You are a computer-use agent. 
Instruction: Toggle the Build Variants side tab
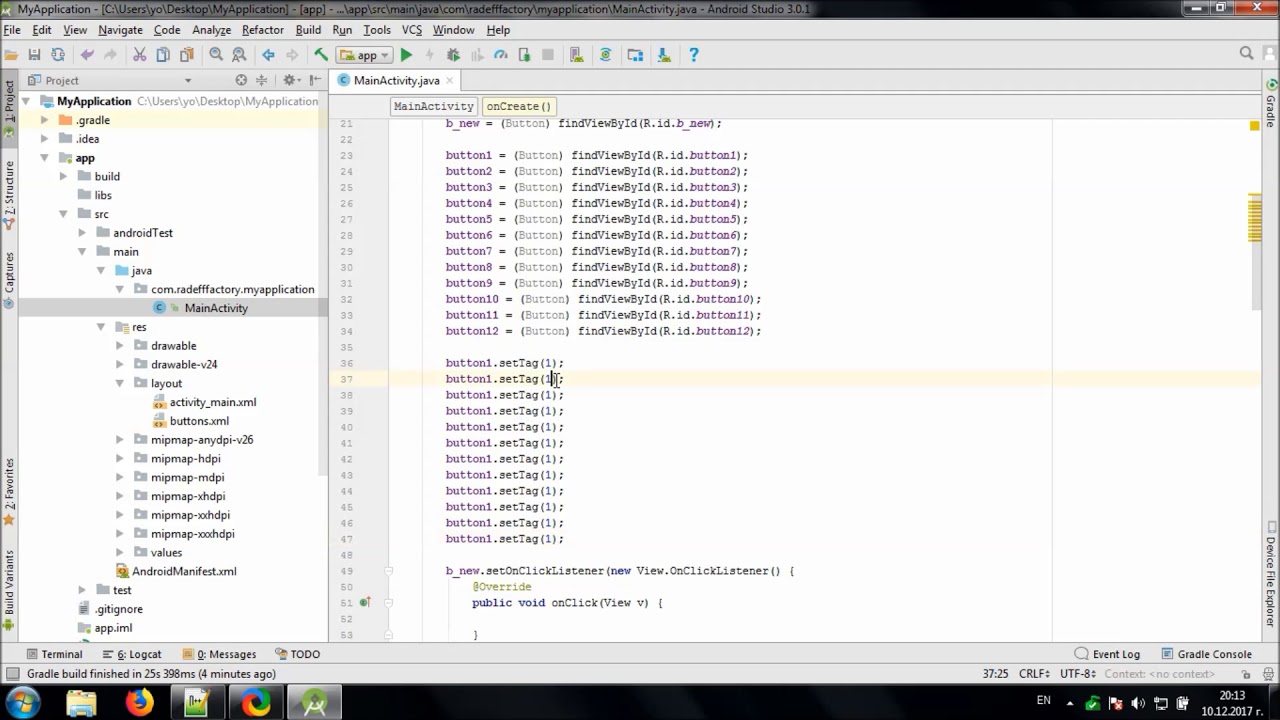click(x=9, y=590)
